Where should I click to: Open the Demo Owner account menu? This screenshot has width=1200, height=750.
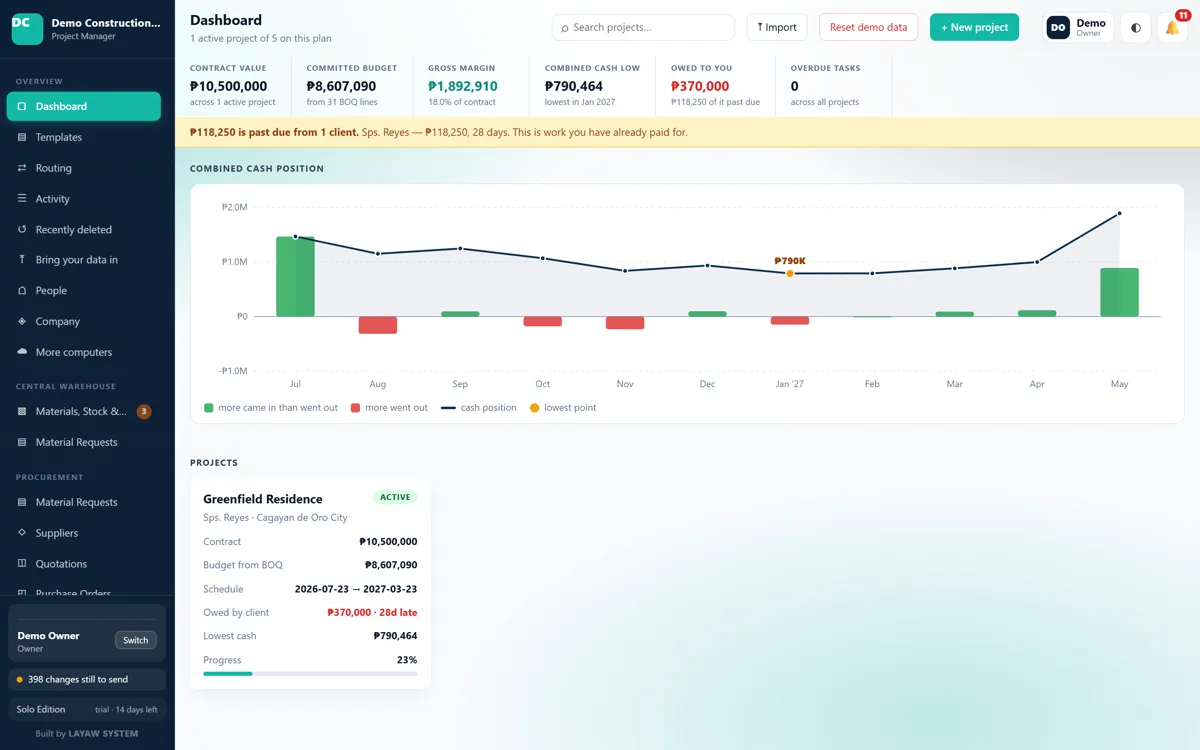1079,28
